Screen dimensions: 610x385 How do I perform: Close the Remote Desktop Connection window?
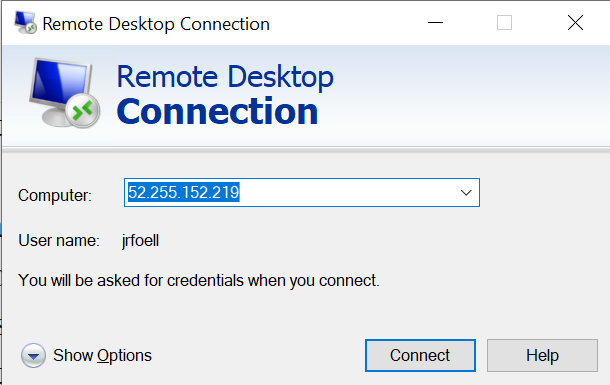coord(575,23)
